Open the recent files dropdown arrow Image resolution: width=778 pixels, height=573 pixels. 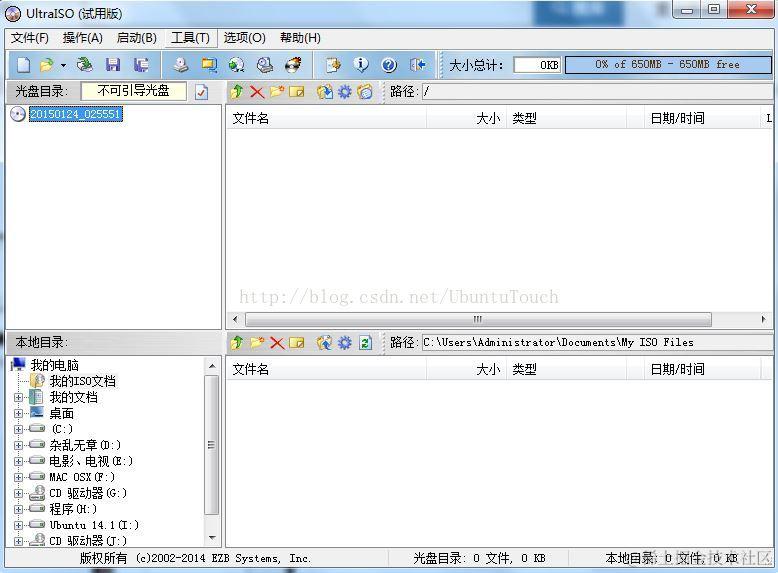(x=63, y=65)
